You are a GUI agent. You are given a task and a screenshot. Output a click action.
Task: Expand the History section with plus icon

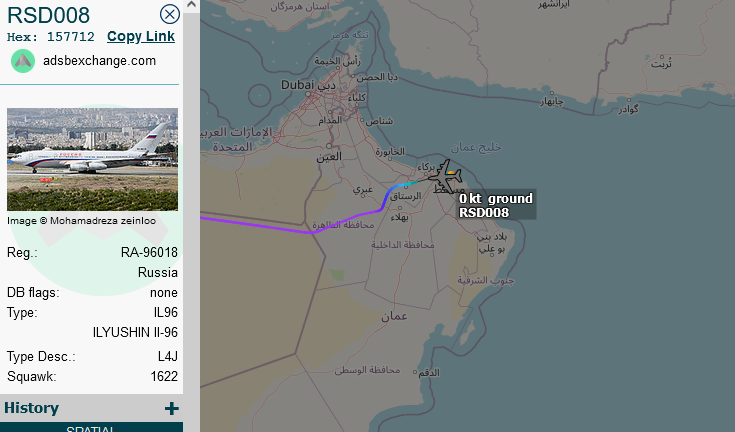(171, 408)
